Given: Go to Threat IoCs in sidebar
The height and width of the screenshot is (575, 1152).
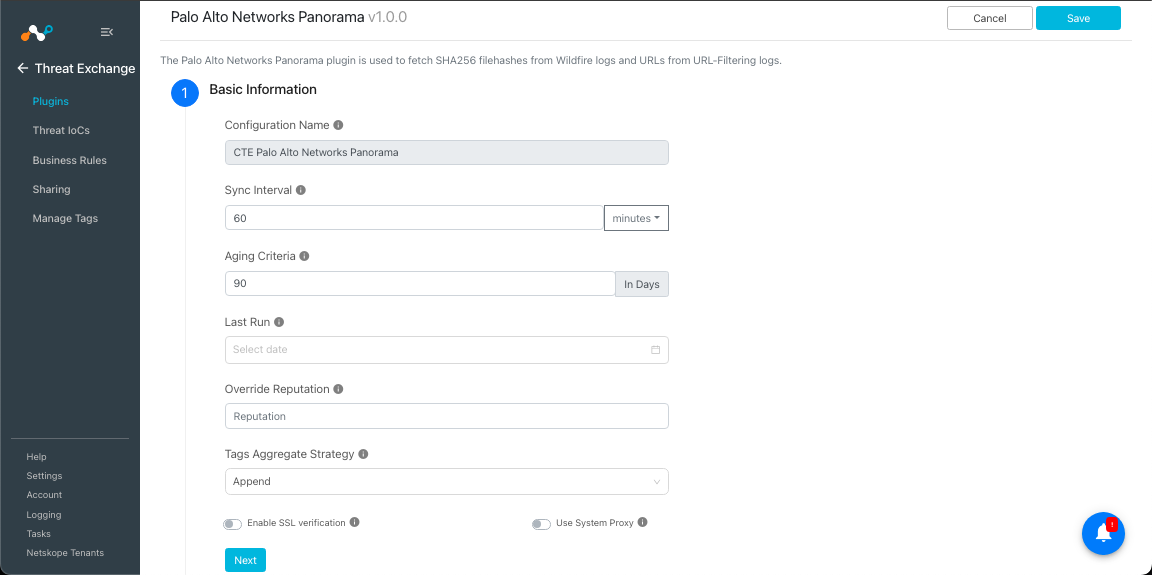Looking at the screenshot, I should [61, 130].
